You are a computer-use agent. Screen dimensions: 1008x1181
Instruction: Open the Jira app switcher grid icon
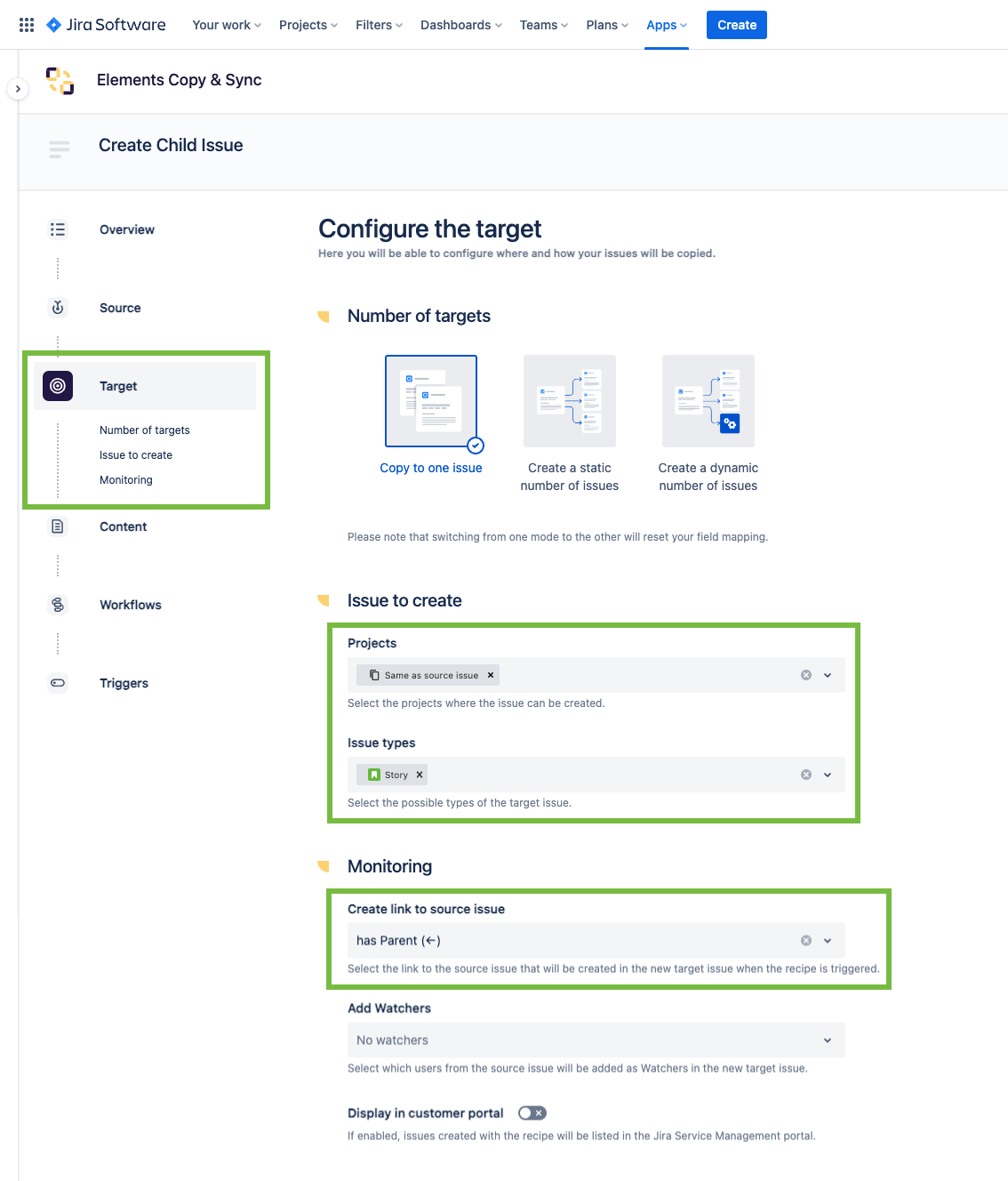[x=27, y=25]
